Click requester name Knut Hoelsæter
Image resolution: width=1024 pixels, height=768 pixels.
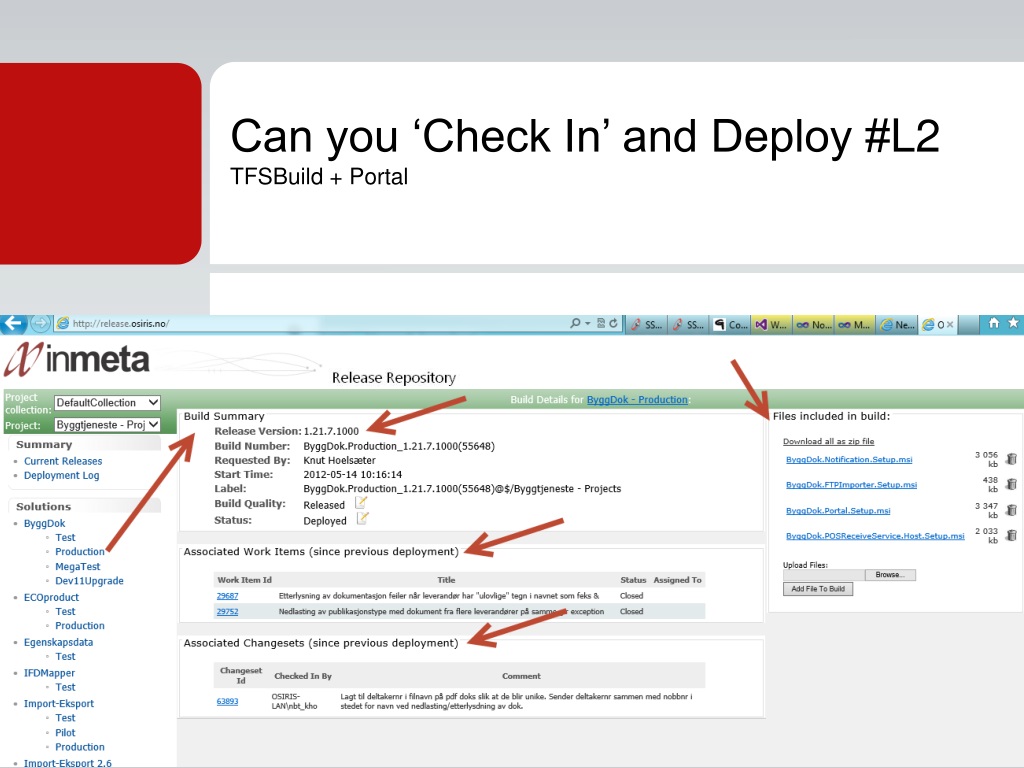click(339, 460)
